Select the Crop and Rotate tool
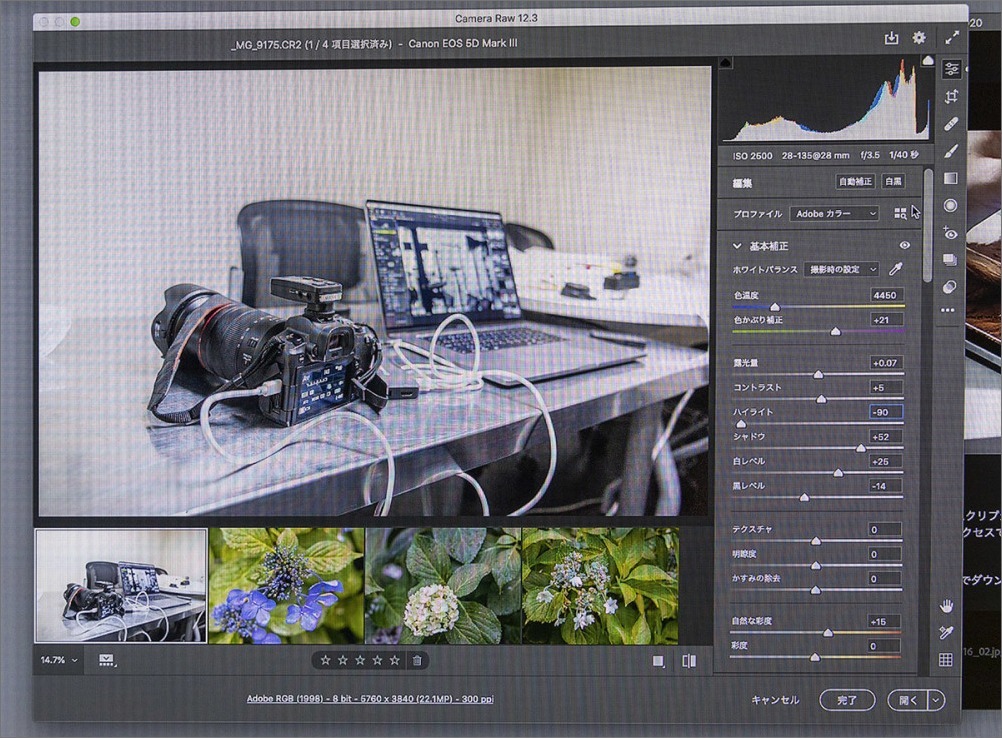 point(952,96)
